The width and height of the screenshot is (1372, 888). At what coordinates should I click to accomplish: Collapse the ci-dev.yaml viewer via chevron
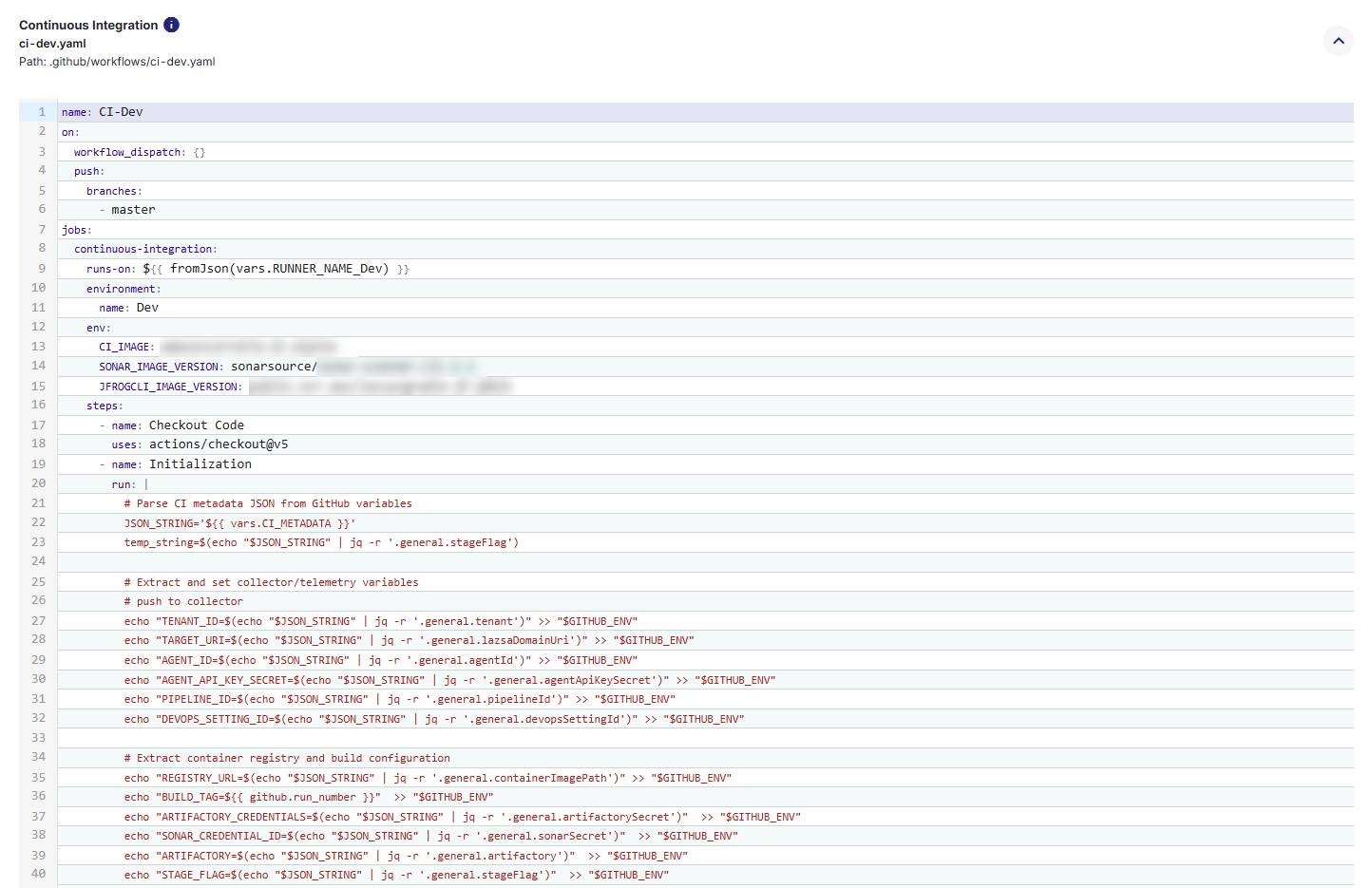click(1338, 41)
